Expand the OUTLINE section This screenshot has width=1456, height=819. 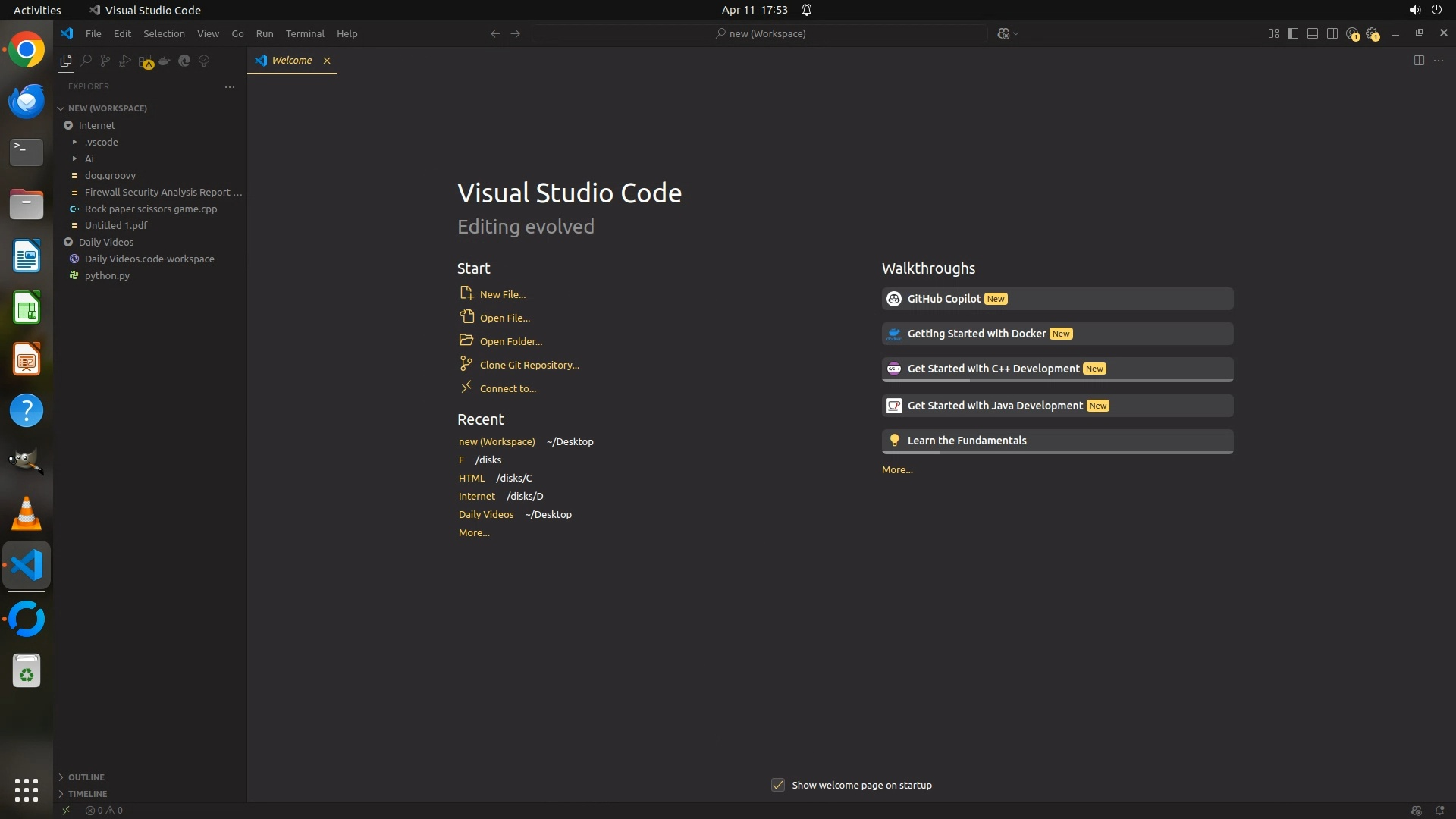(86, 777)
